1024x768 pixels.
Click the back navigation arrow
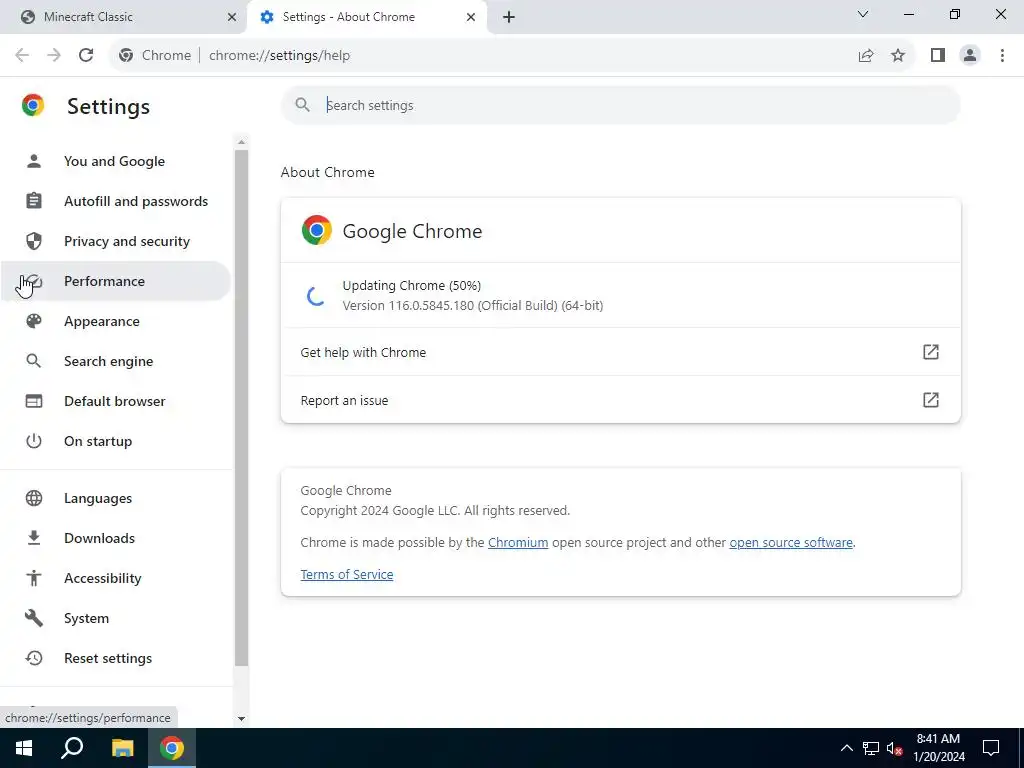(x=22, y=55)
